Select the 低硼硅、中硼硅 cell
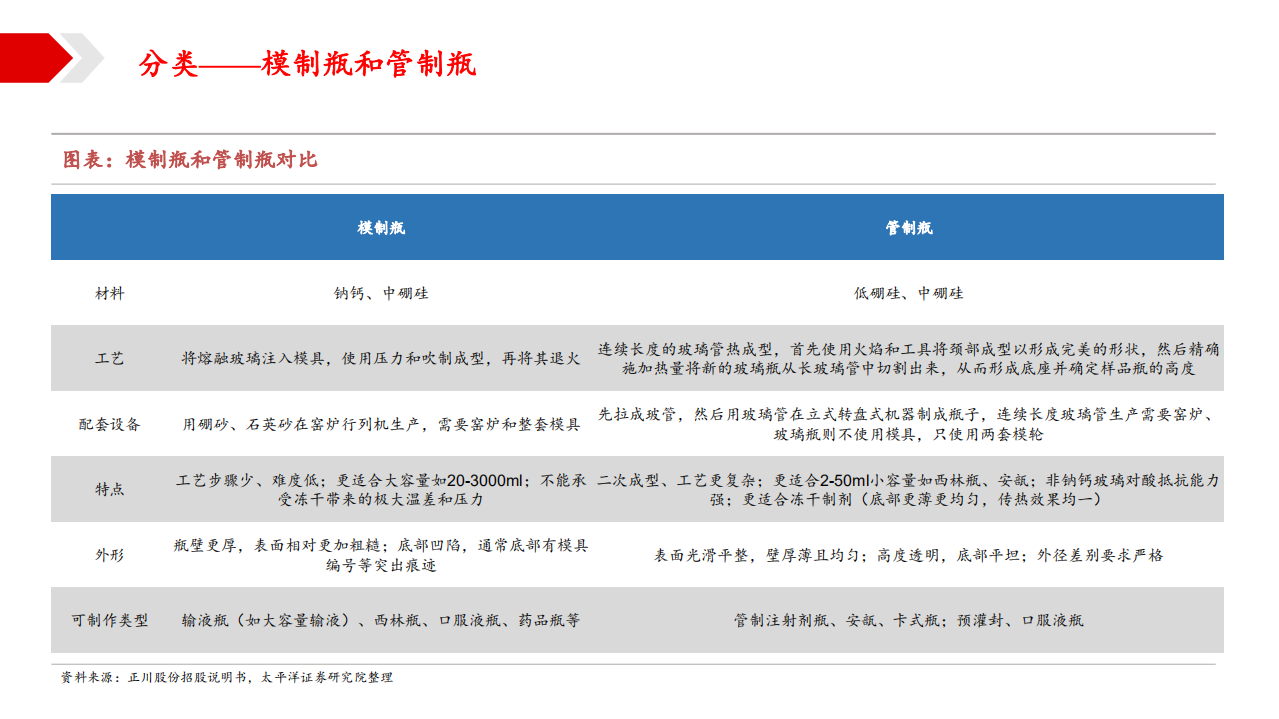The image size is (1279, 719). (x=913, y=293)
